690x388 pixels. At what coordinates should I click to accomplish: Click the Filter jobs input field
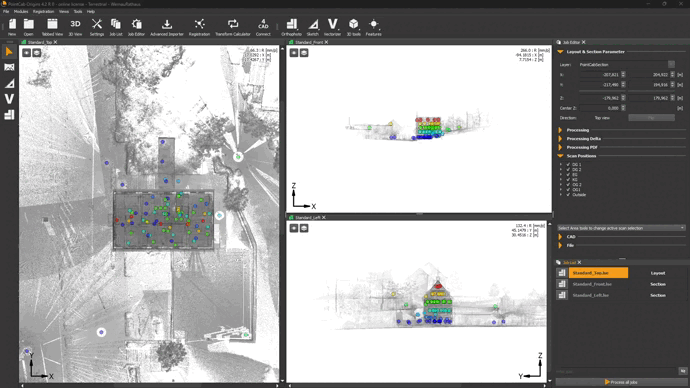coord(617,372)
